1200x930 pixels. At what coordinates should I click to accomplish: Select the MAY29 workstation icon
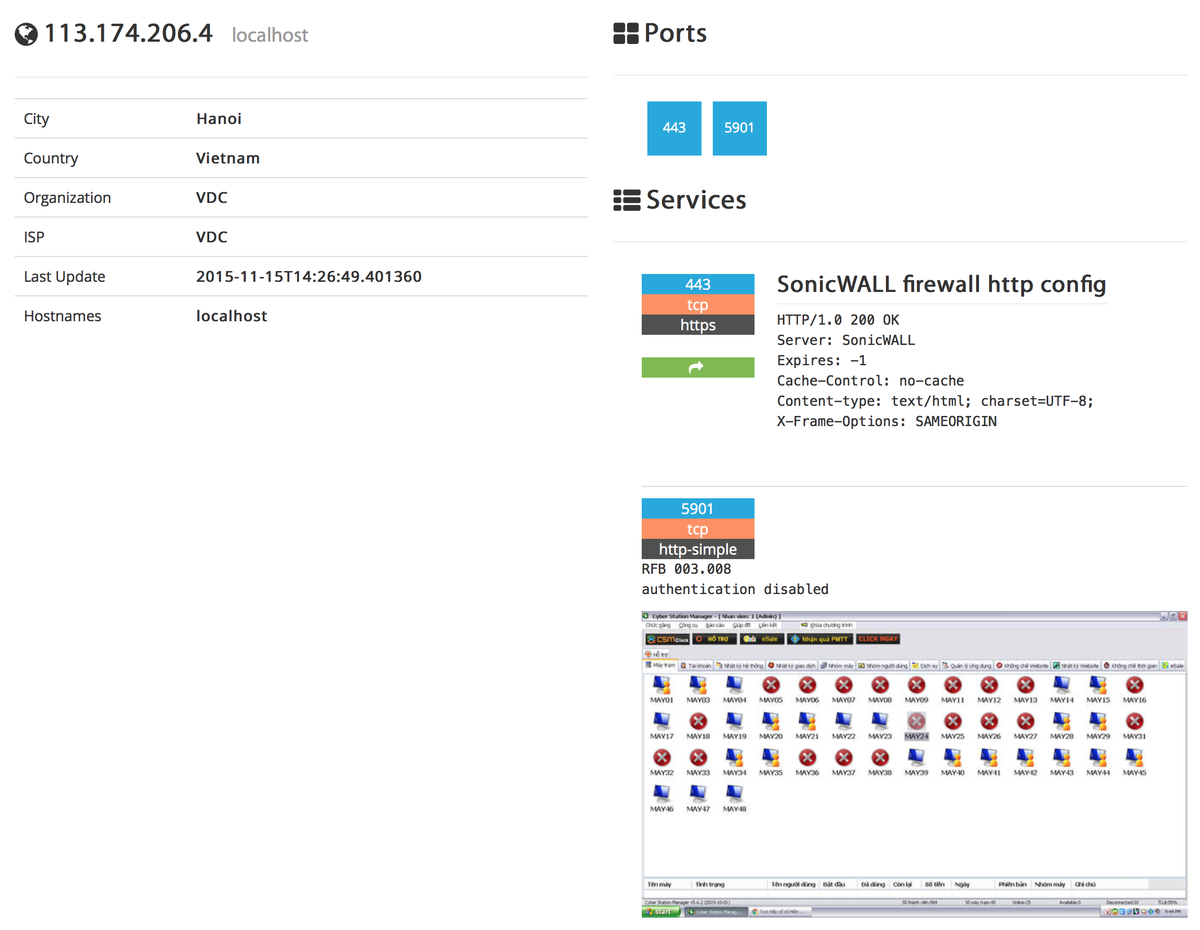(x=1098, y=721)
